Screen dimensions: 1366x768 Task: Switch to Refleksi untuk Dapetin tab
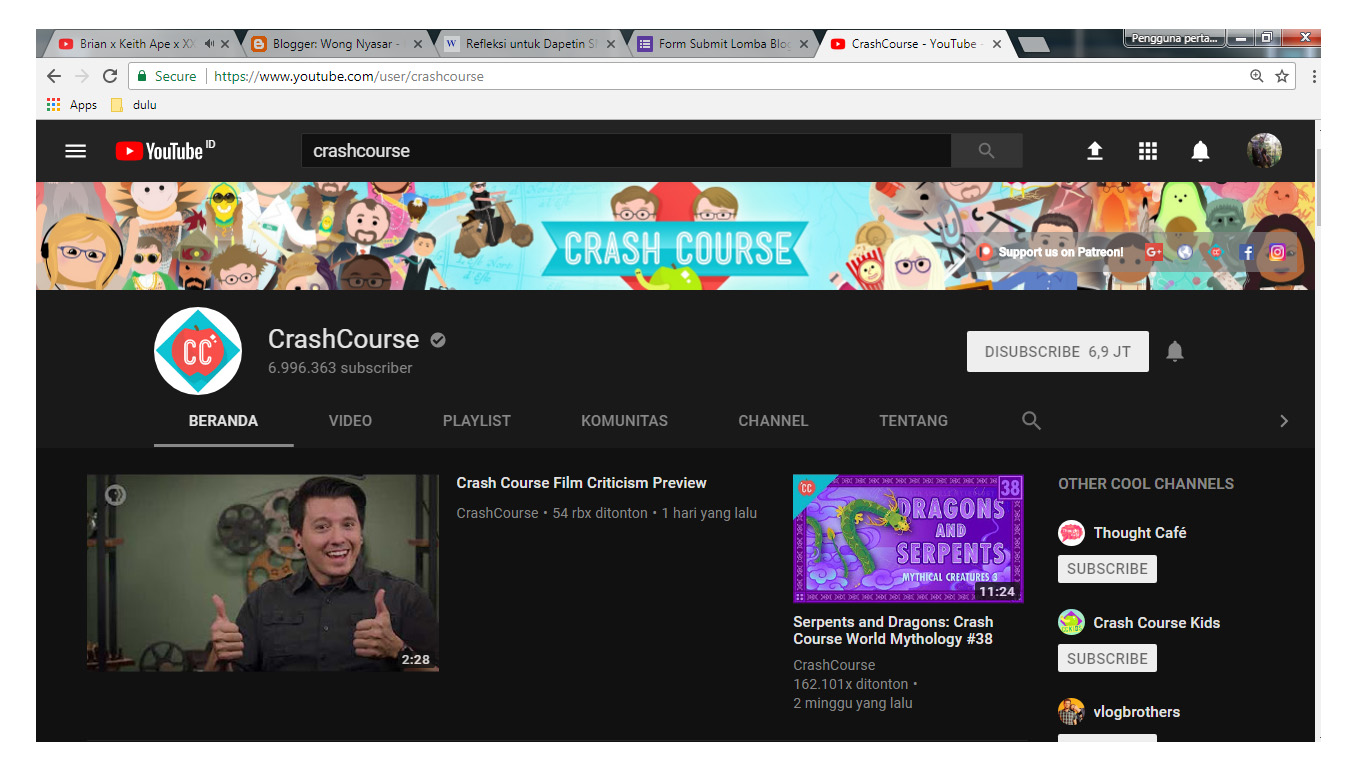pos(528,44)
